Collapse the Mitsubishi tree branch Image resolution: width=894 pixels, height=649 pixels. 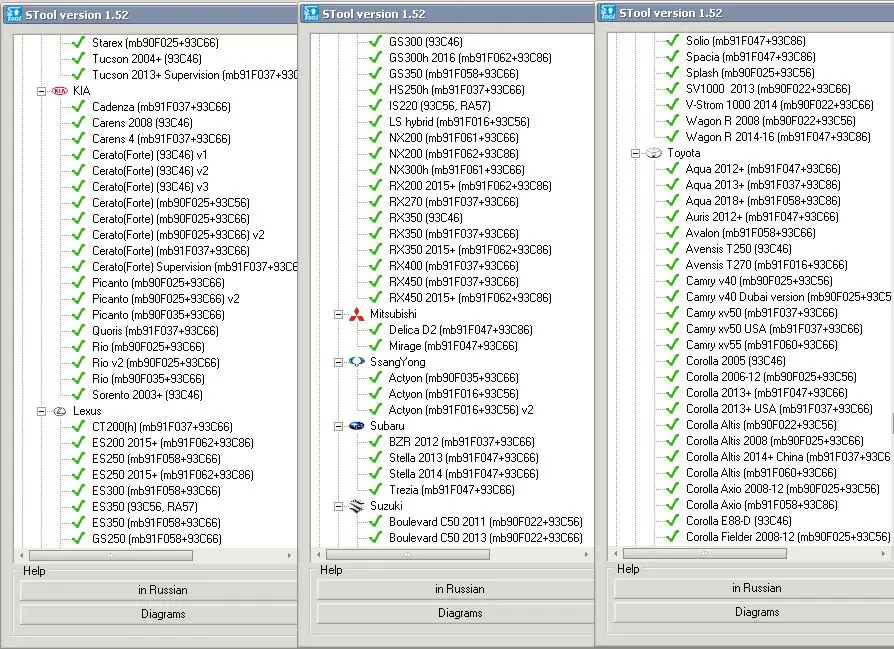(x=339, y=314)
